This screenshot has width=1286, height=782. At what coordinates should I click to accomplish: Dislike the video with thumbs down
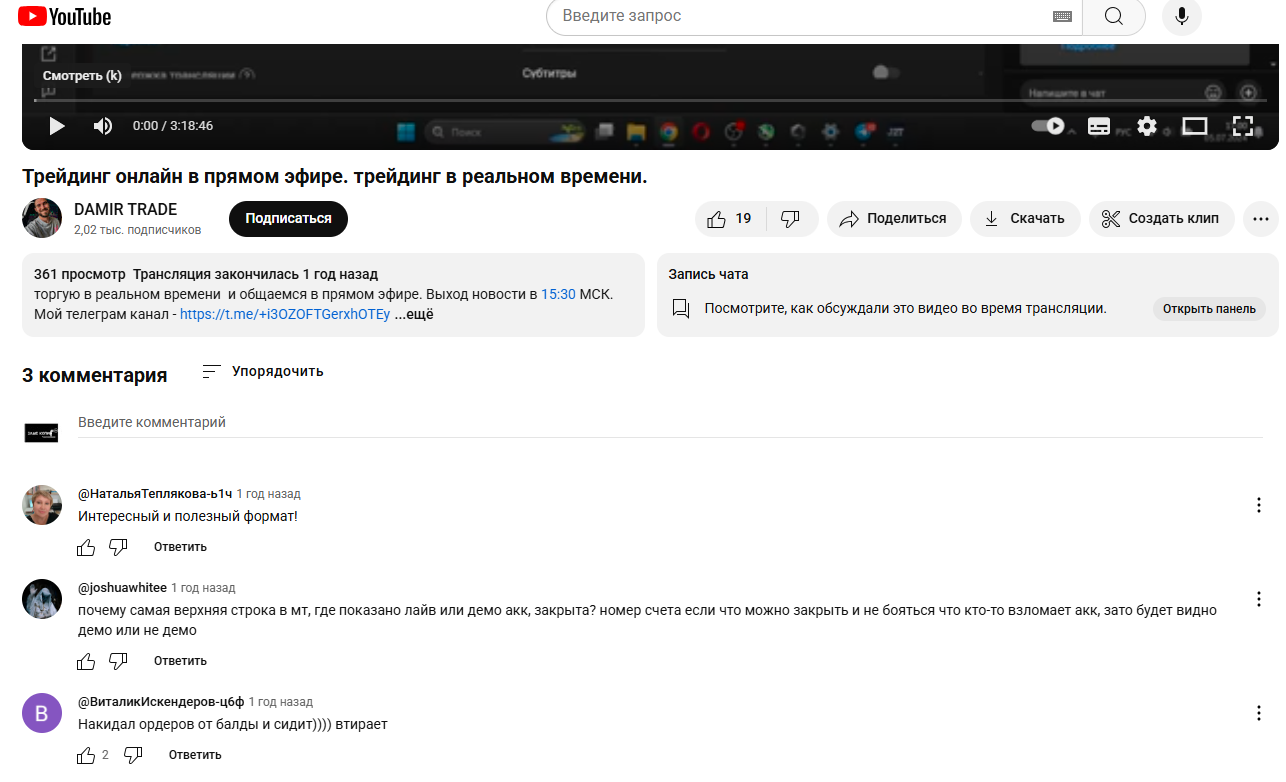pos(790,219)
